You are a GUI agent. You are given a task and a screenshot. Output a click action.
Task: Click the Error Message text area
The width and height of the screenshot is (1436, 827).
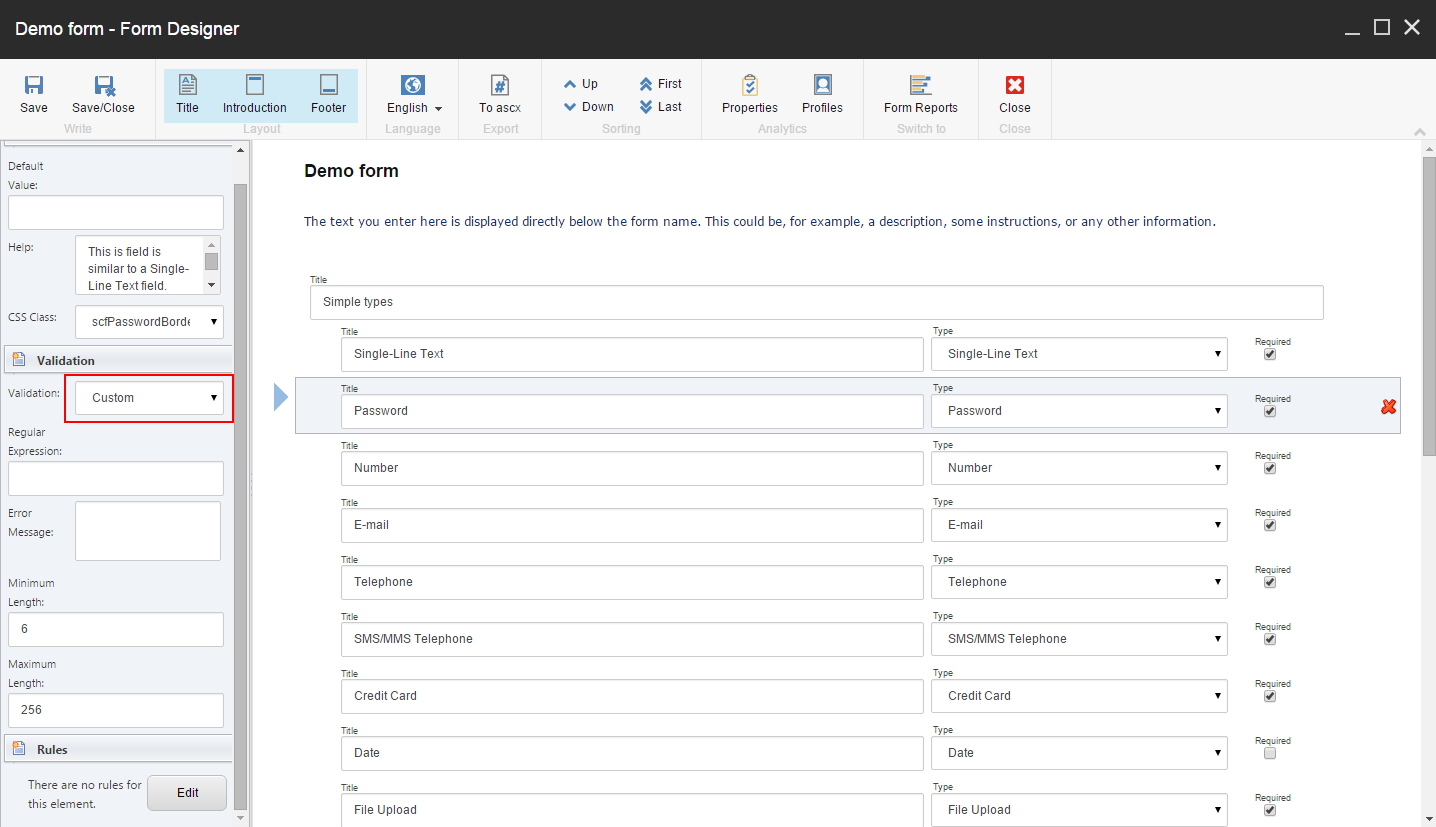(x=148, y=531)
